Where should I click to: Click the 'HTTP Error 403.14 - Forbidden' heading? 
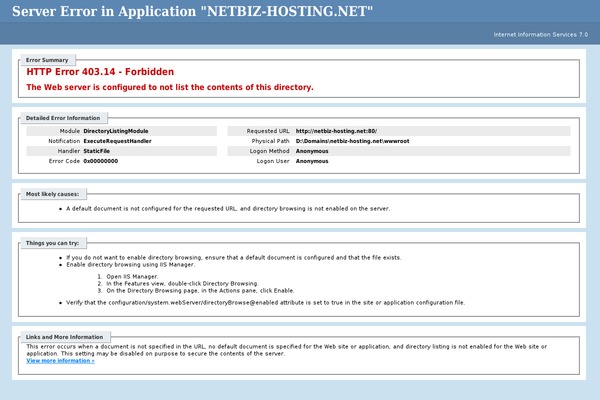100,72
